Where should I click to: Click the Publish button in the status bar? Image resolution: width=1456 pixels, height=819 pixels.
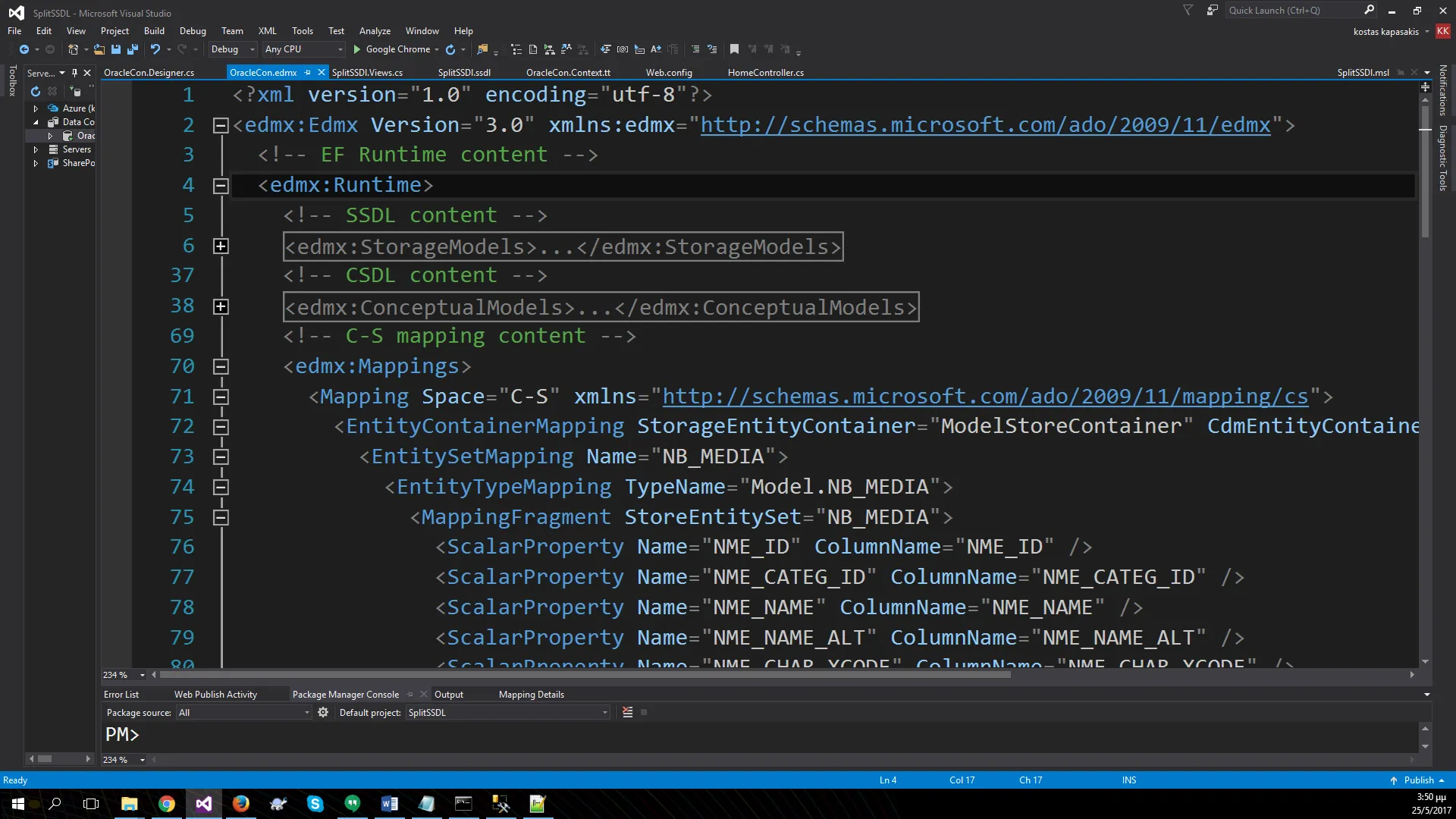coord(1417,780)
